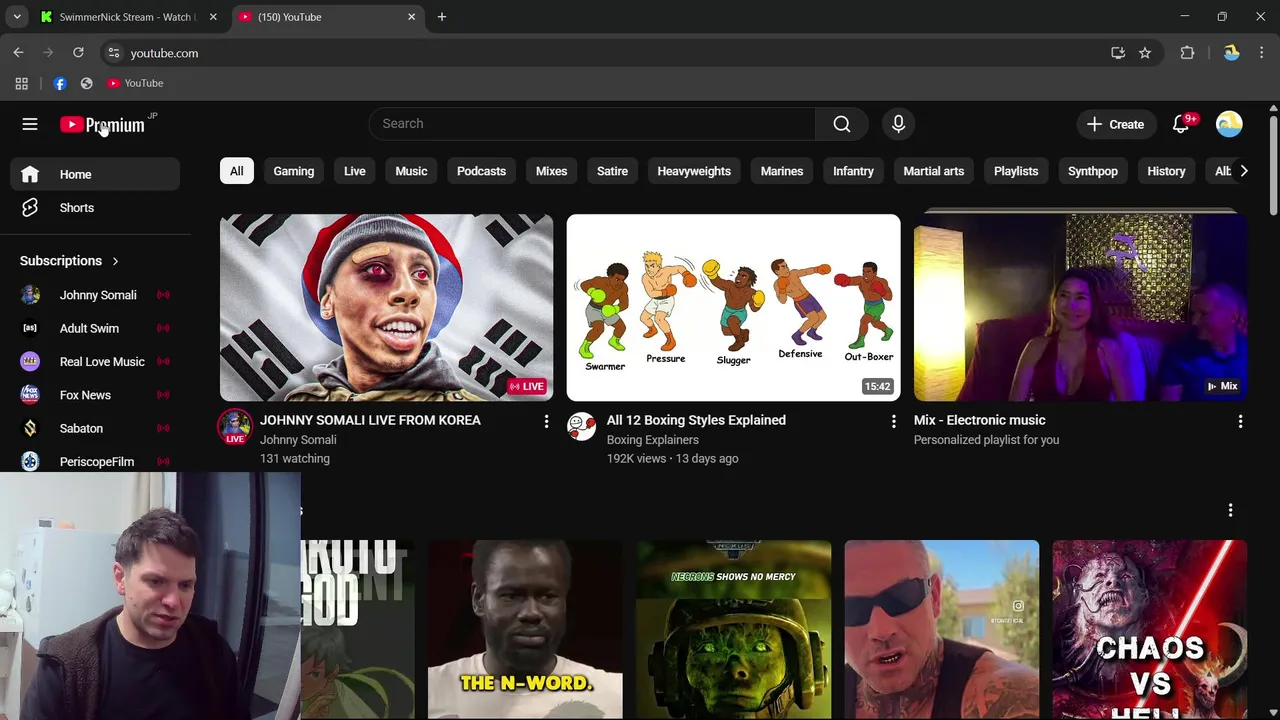Open Shorts shelf three-dot menu
Viewport: 1280px width, 720px height.
tap(1230, 510)
